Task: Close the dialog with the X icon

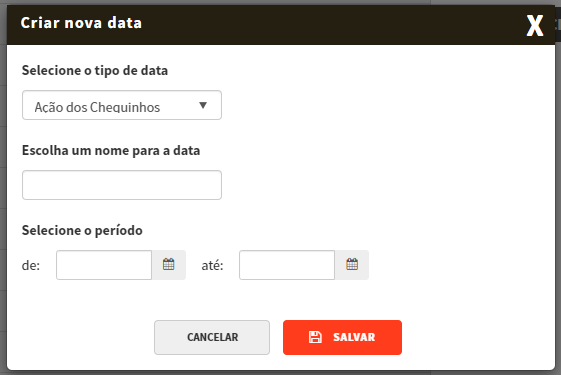Action: coord(535,25)
